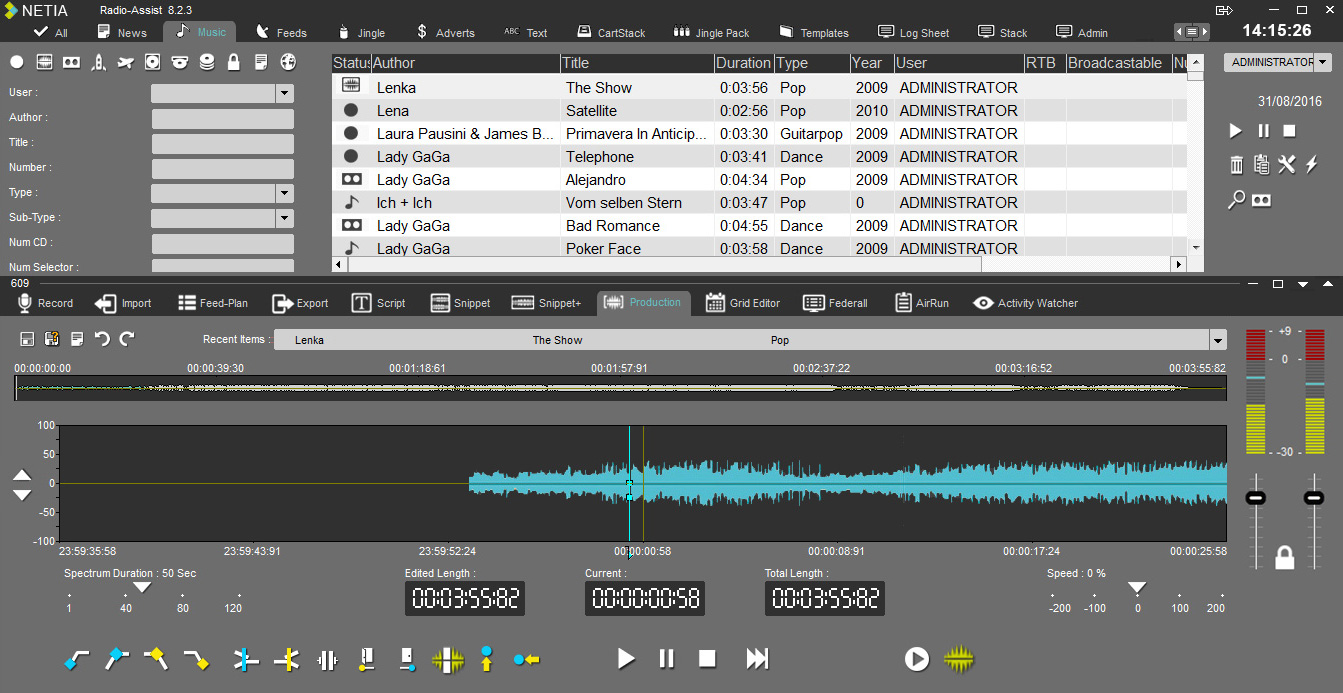Click the globe filter icon
Screen dimensions: 1343x693
[288, 63]
